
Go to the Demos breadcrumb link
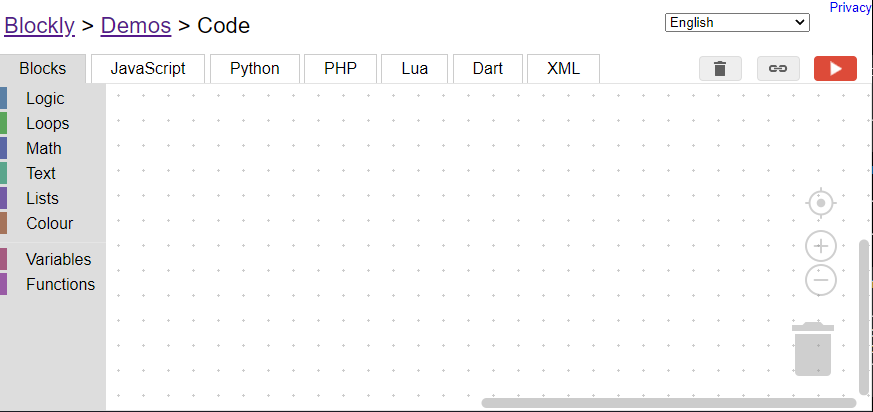pos(136,26)
